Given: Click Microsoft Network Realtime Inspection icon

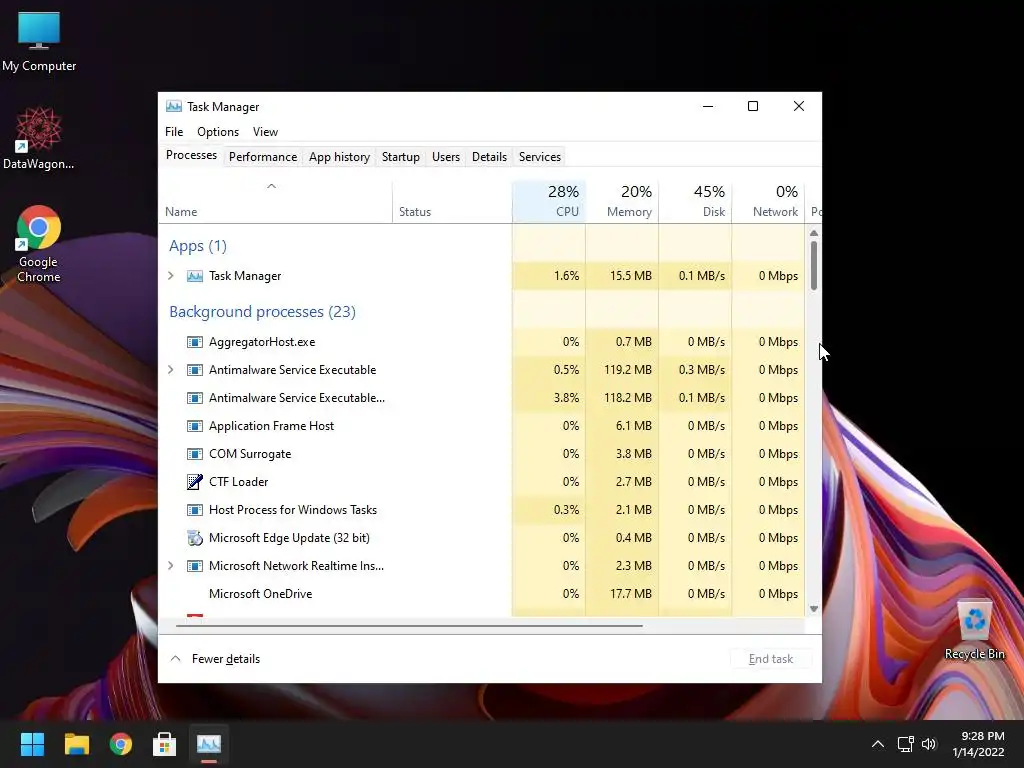Looking at the screenshot, I should pyautogui.click(x=195, y=566).
